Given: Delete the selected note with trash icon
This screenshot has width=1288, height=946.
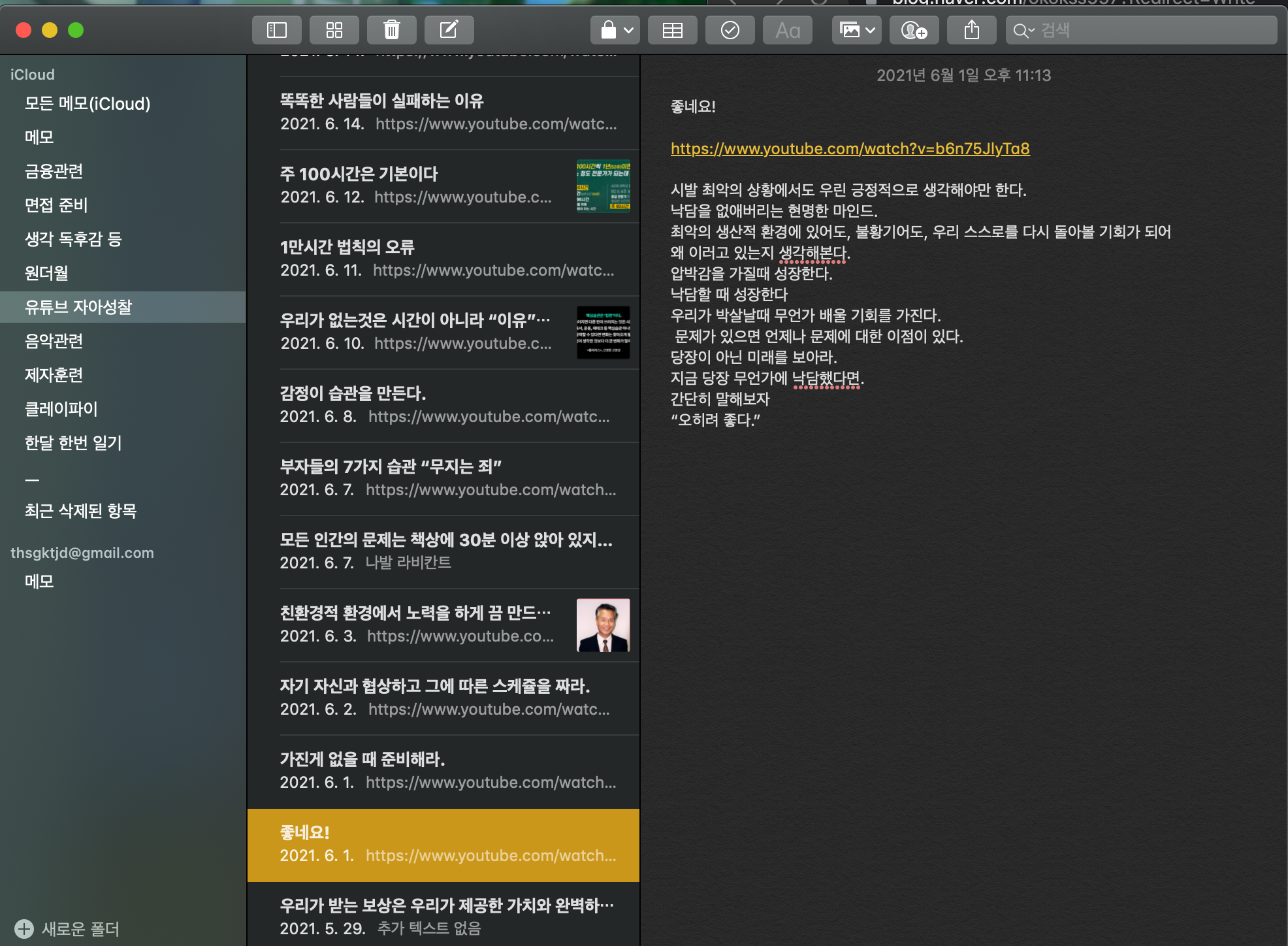Looking at the screenshot, I should point(392,30).
